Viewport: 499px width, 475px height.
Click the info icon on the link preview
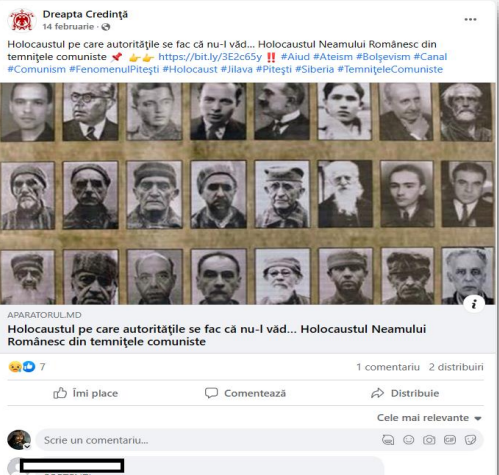pos(474,304)
